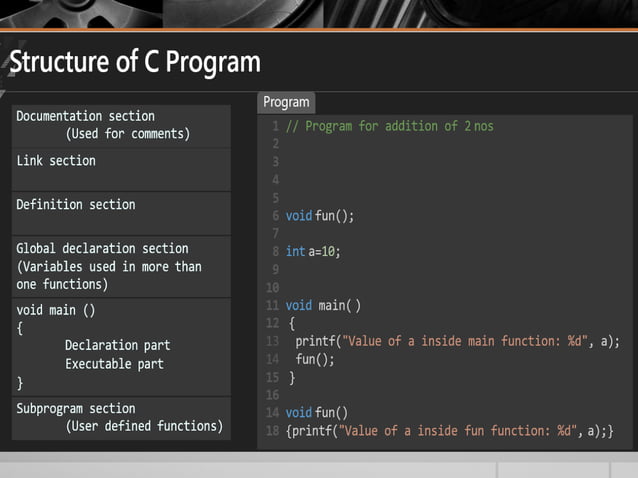Viewport: 638px width, 478px height.
Task: Select the 'Link section' box
Action: coord(121,170)
